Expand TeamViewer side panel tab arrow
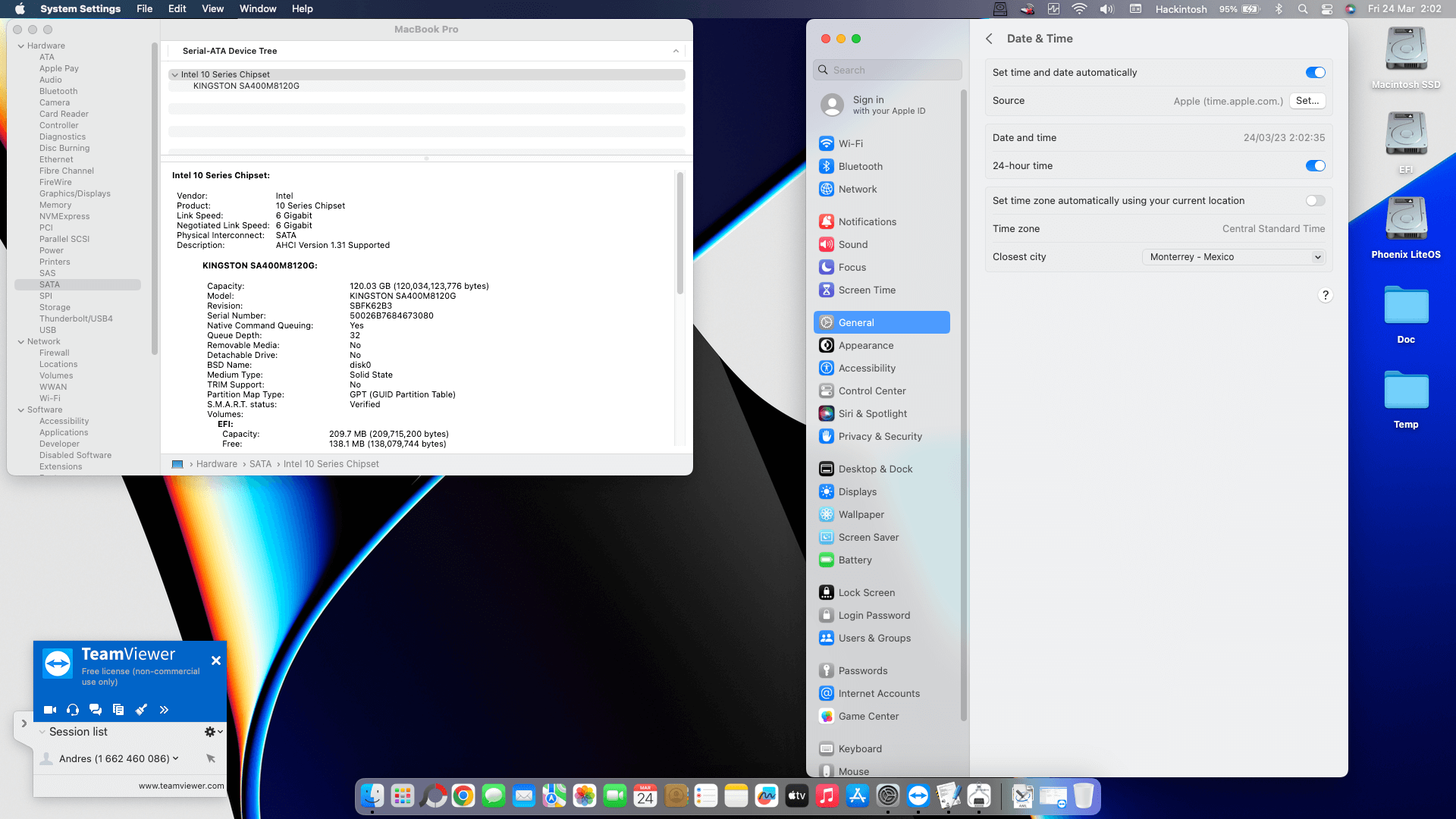 pyautogui.click(x=24, y=723)
